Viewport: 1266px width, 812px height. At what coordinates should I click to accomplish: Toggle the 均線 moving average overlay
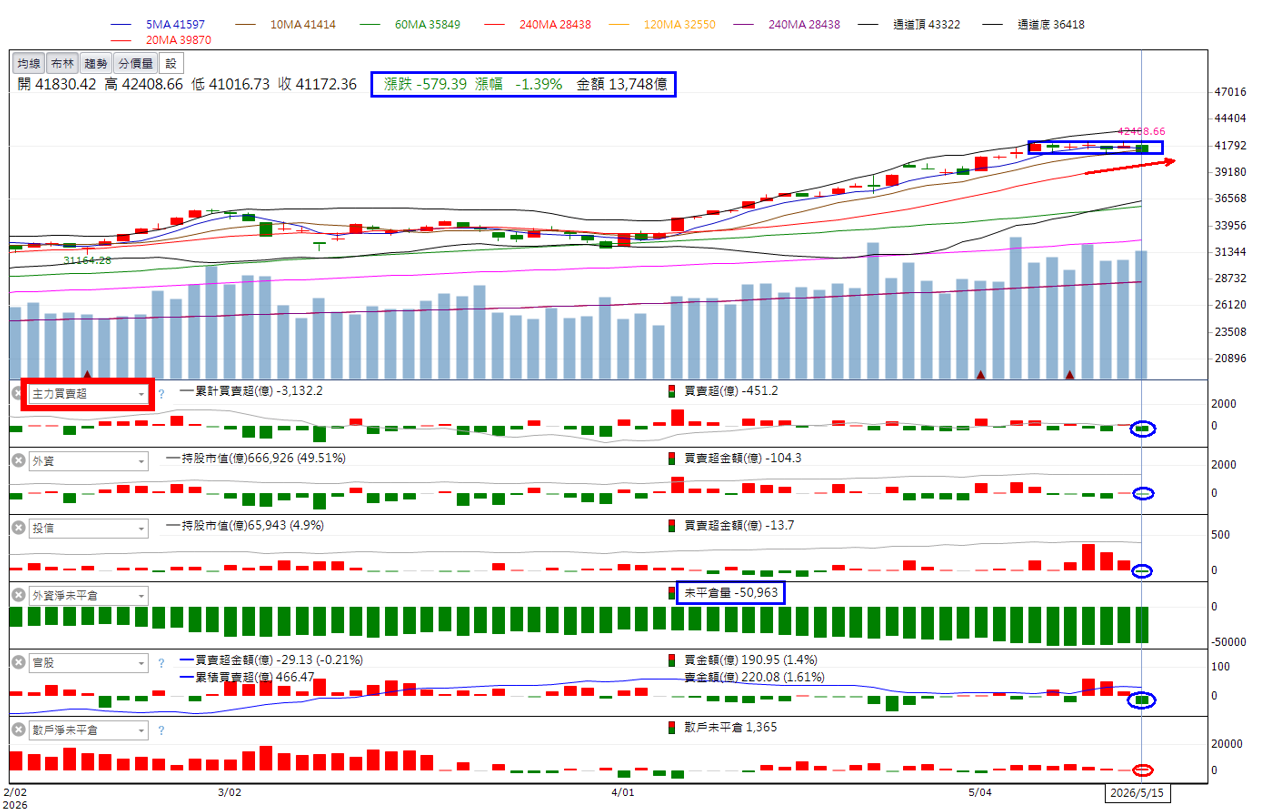coord(29,63)
